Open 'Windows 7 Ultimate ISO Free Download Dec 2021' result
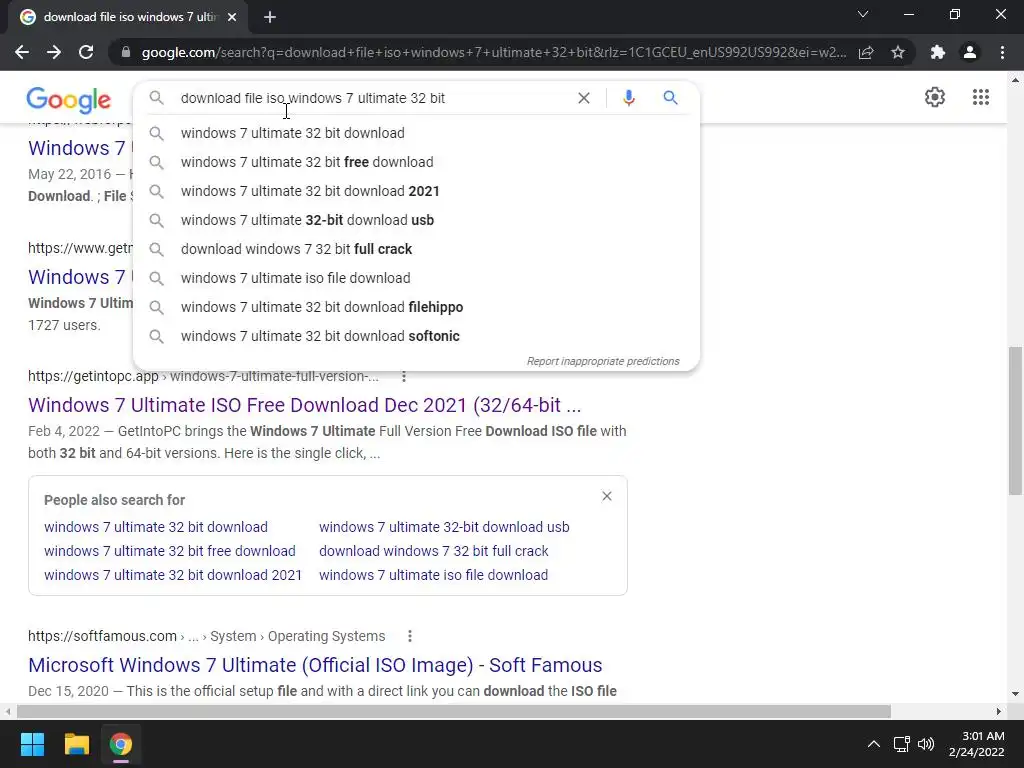 click(304, 405)
